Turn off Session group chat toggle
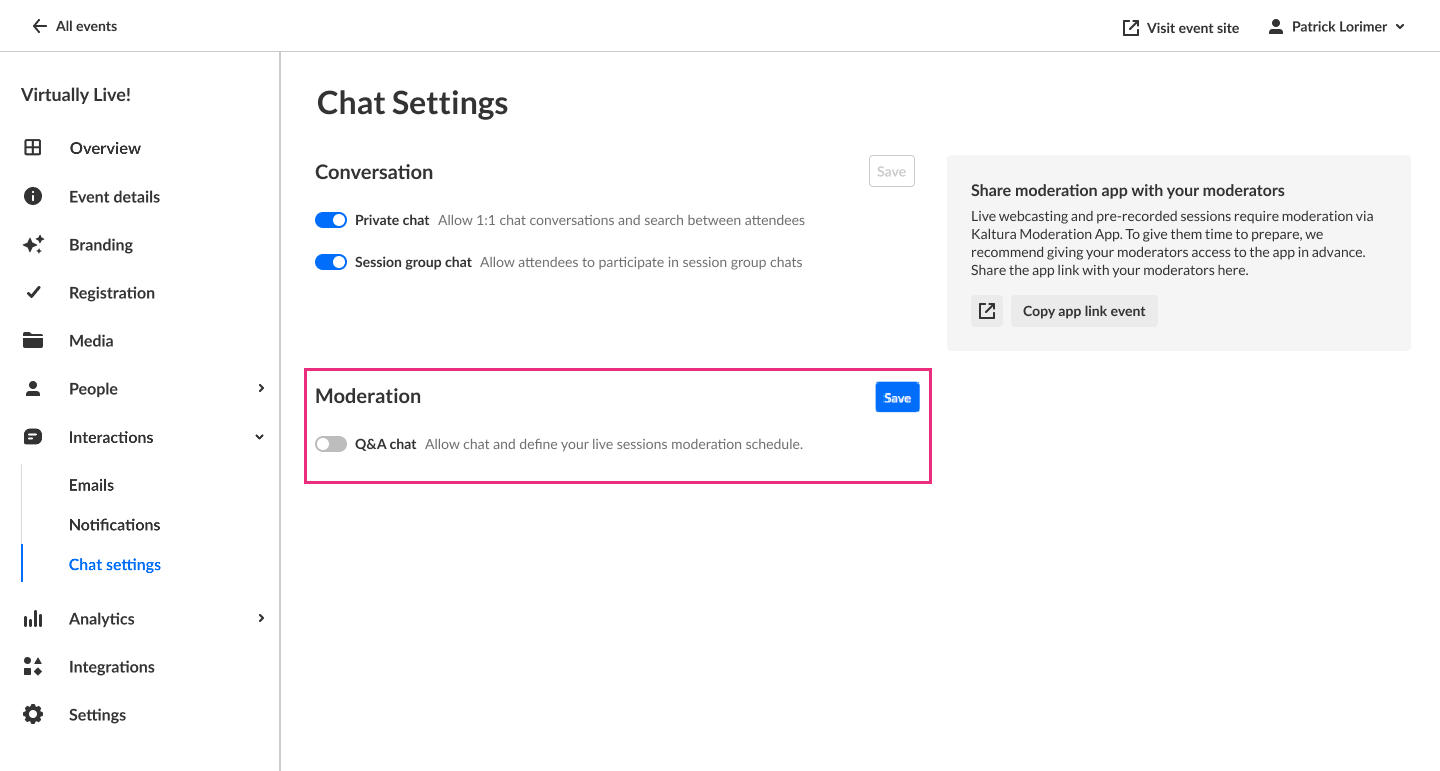This screenshot has height=771, width=1440. (331, 262)
